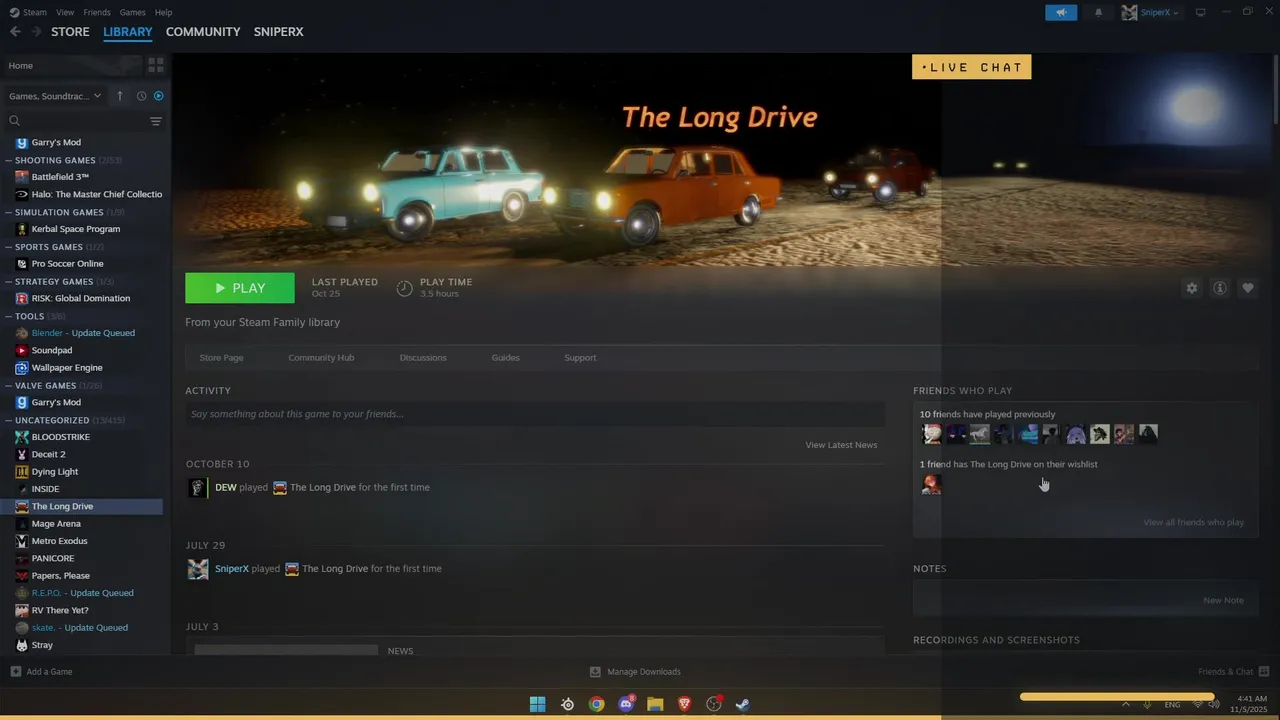Select Pro Soccer Online icon

22,264
